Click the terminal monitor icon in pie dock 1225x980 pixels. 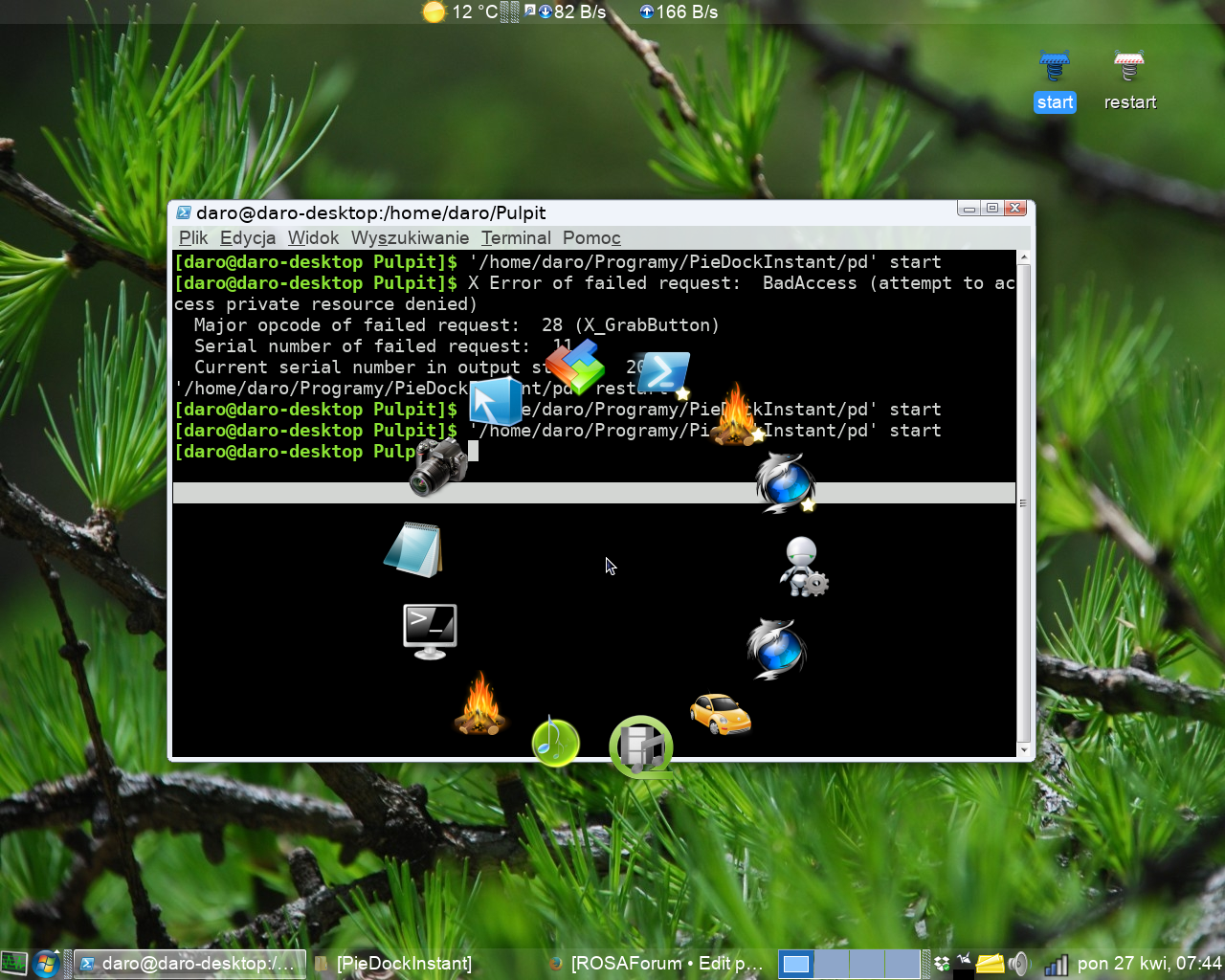(x=430, y=631)
